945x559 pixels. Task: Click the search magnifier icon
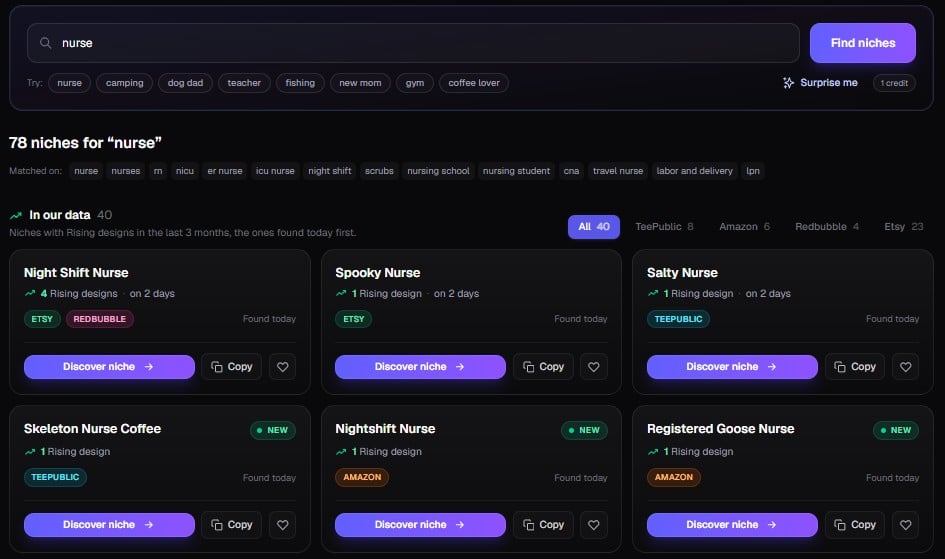[x=45, y=43]
